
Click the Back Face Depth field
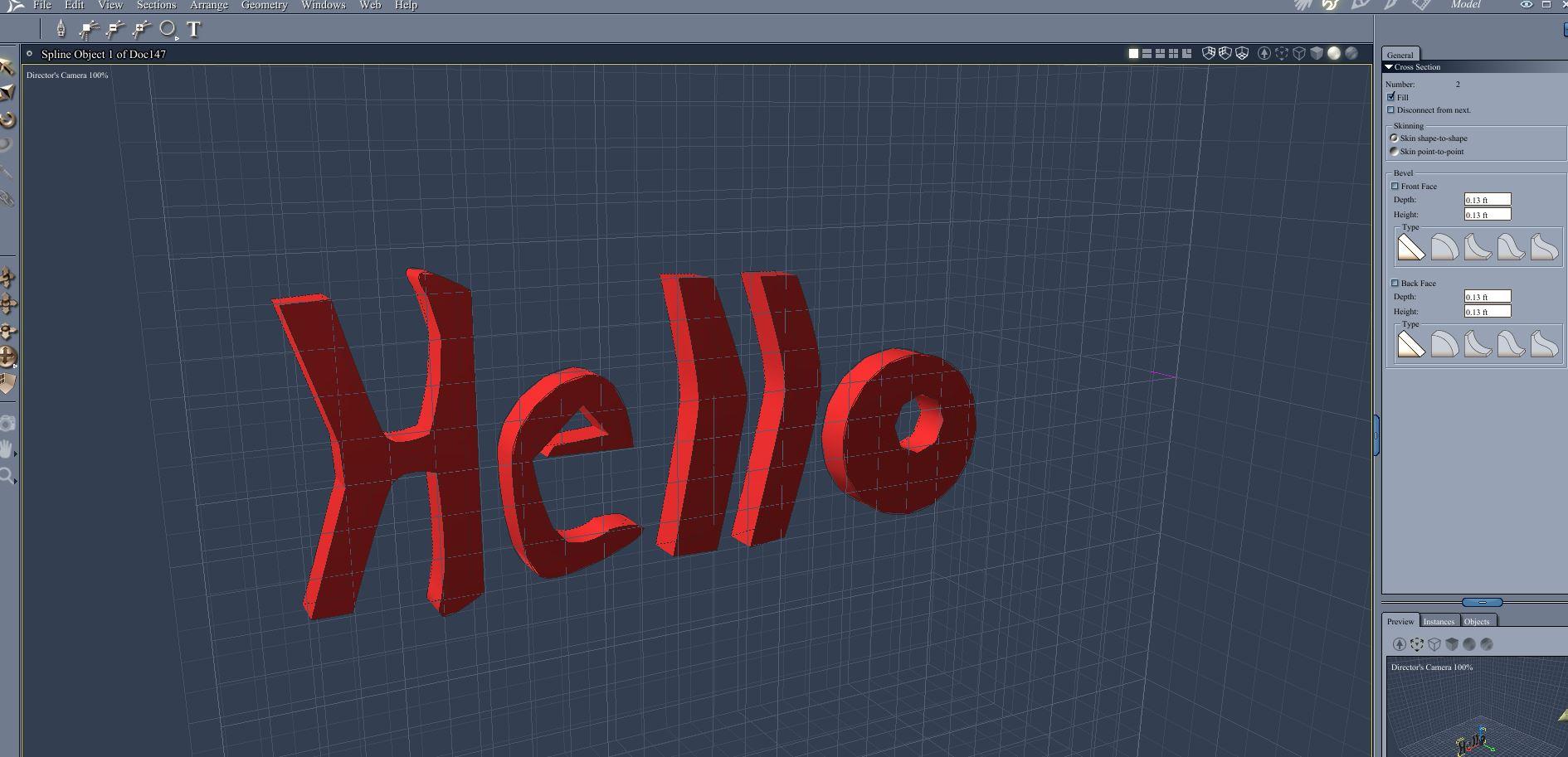[x=1488, y=296]
